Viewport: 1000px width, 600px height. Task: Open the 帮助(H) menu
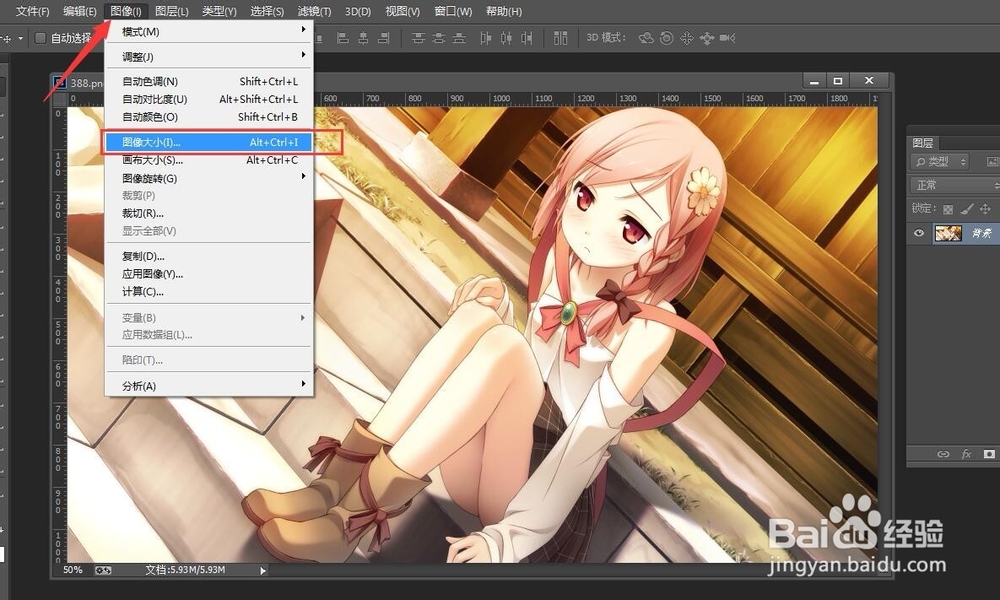pos(504,11)
